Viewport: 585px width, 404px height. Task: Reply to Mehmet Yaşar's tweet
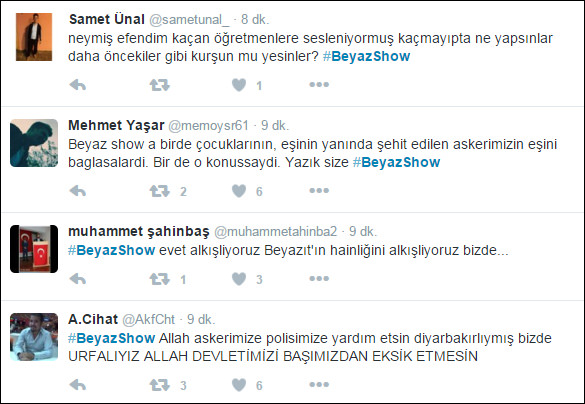(x=78, y=191)
